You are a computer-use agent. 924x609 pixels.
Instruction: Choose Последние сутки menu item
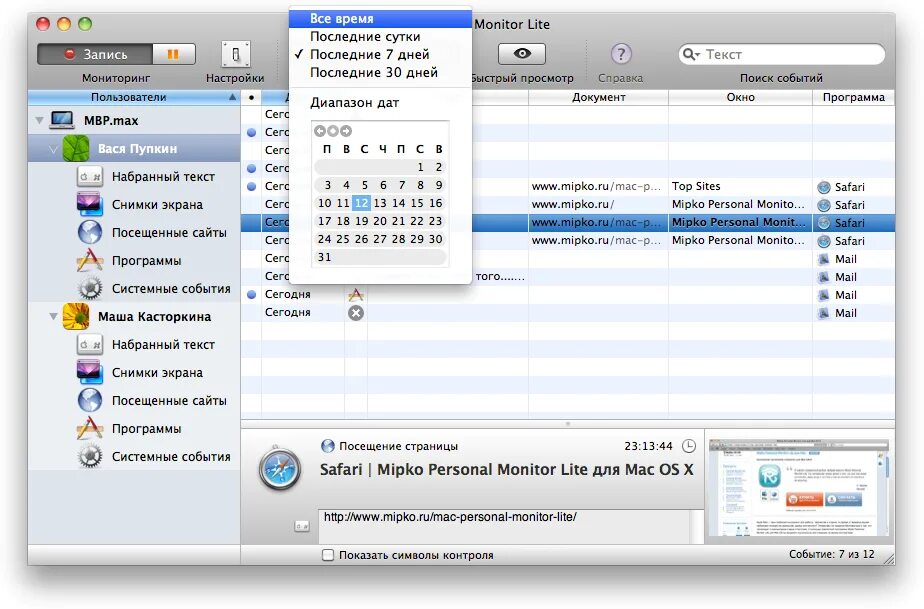pos(381,37)
